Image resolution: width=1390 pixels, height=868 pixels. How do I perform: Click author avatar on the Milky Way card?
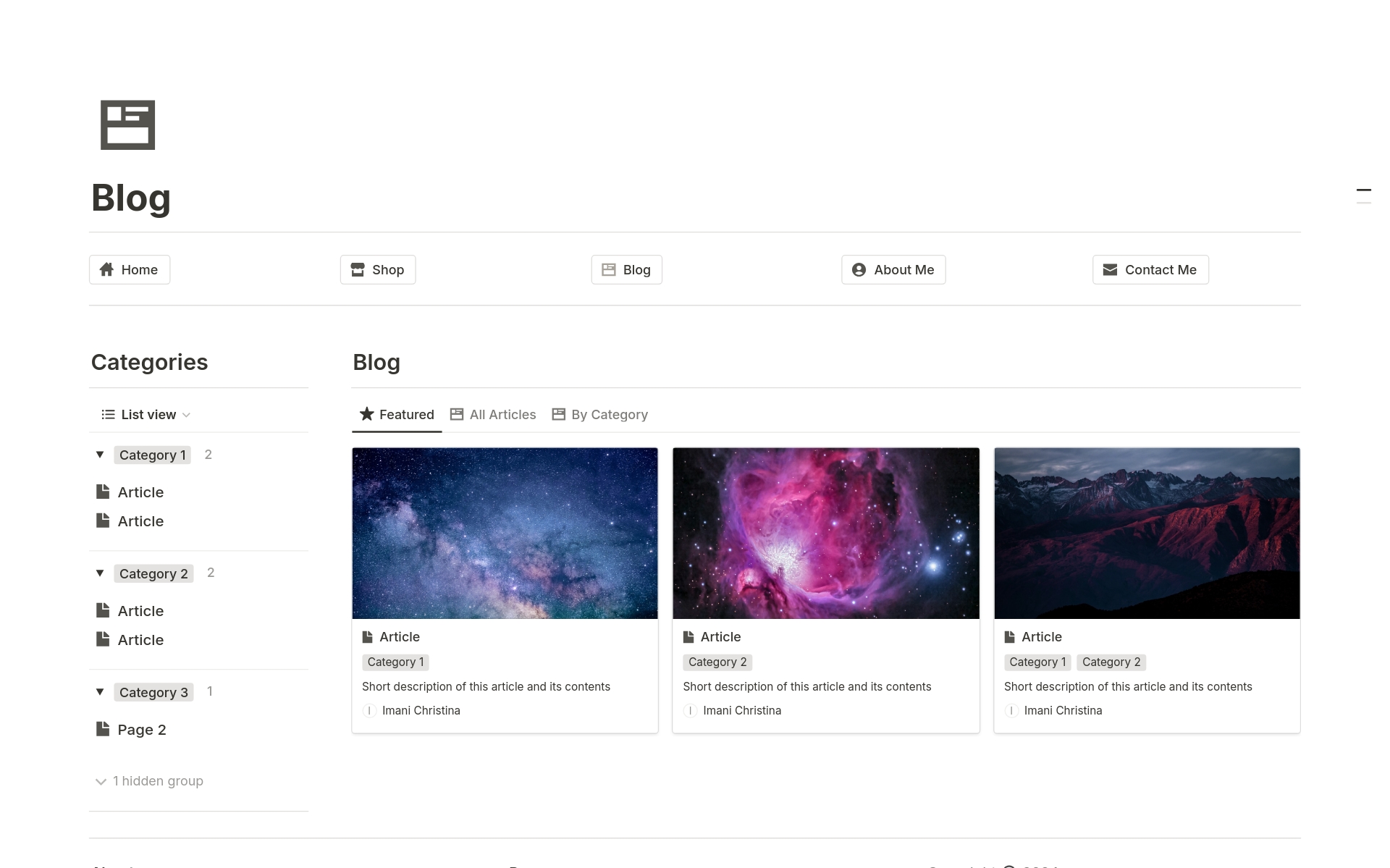pyautogui.click(x=369, y=711)
